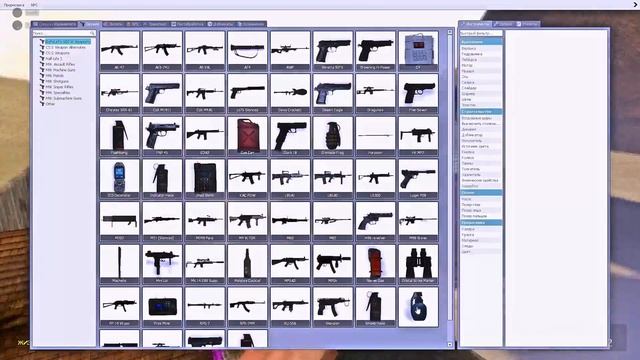Choose the Smoke Nade grenade
Viewport: 640px width, 360px height.
pos(376,307)
